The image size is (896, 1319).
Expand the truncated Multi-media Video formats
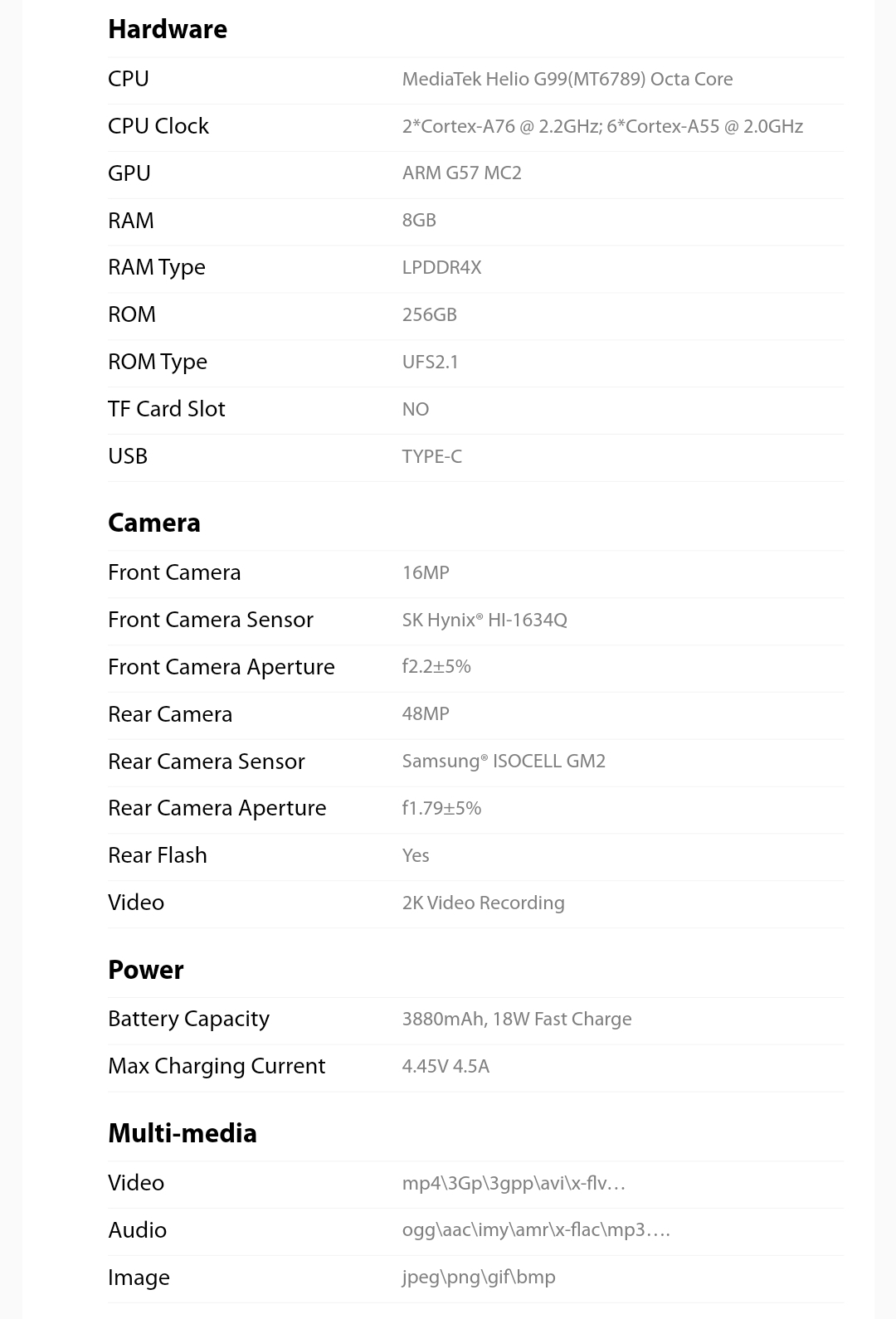click(514, 1183)
